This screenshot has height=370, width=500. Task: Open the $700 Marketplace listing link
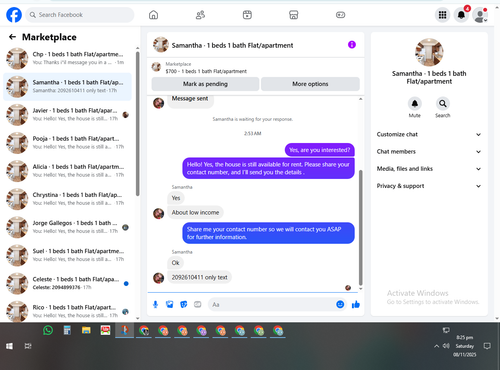[x=206, y=71]
